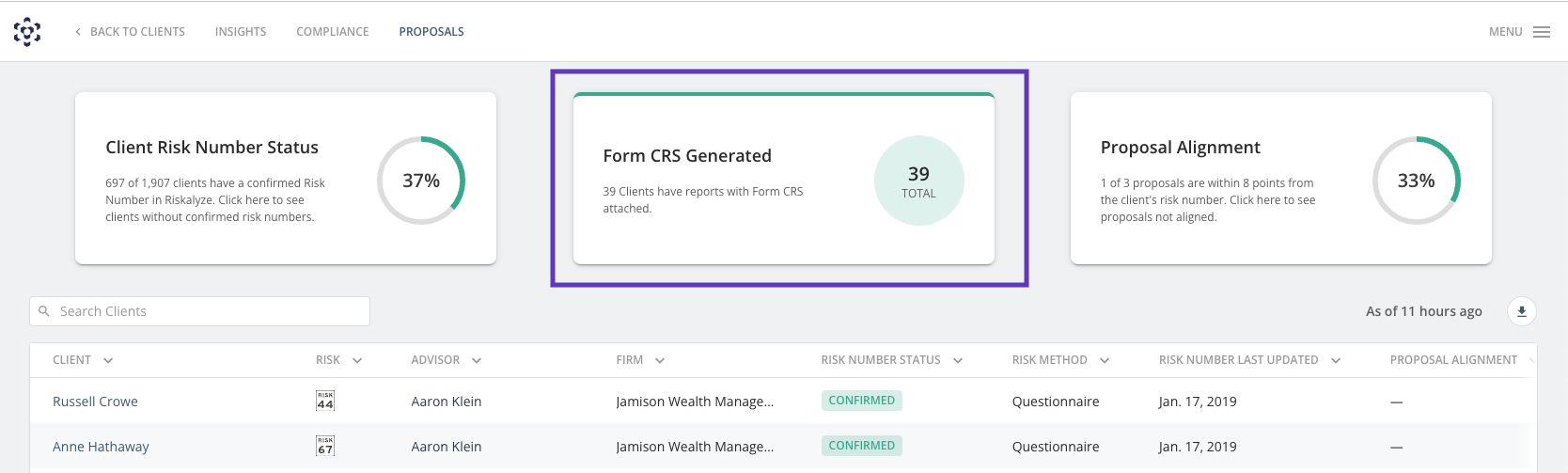Screen dimensions: 1568x473
Task: Click 'As of 11 hours ago' text
Action: click(1424, 311)
